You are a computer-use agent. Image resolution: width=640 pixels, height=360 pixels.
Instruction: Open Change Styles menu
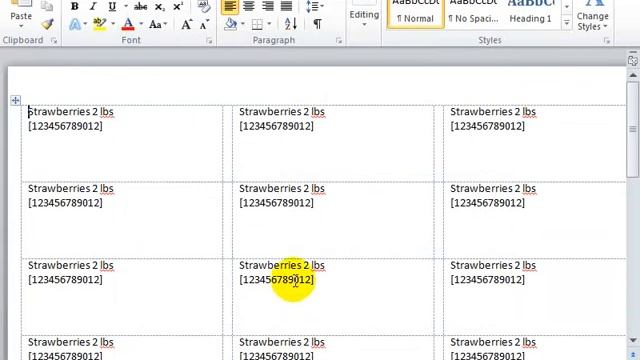click(593, 16)
